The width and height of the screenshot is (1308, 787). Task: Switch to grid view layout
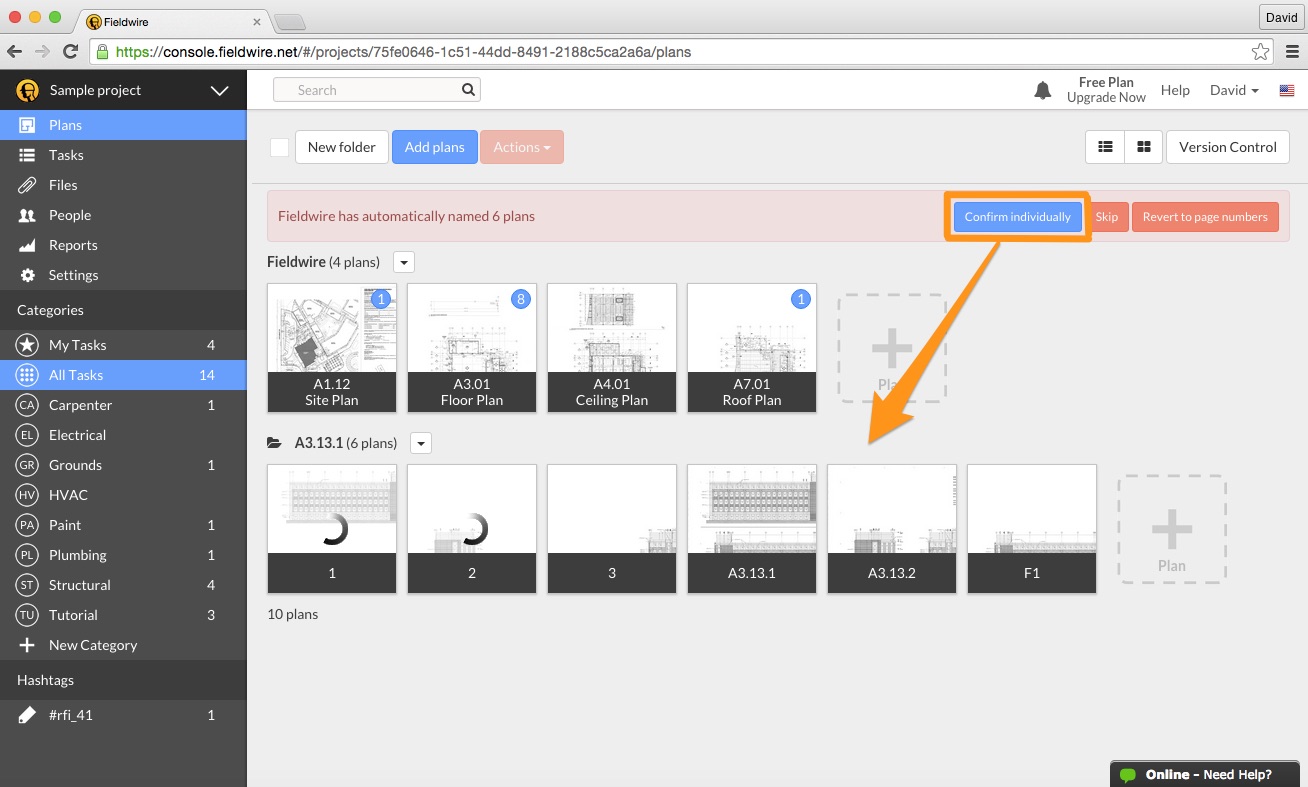point(1143,147)
